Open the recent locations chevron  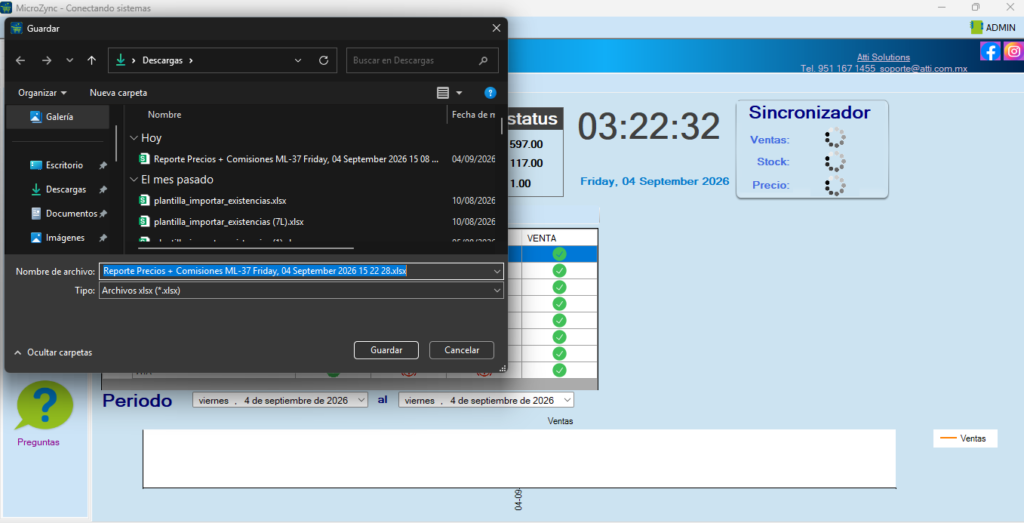pos(70,60)
